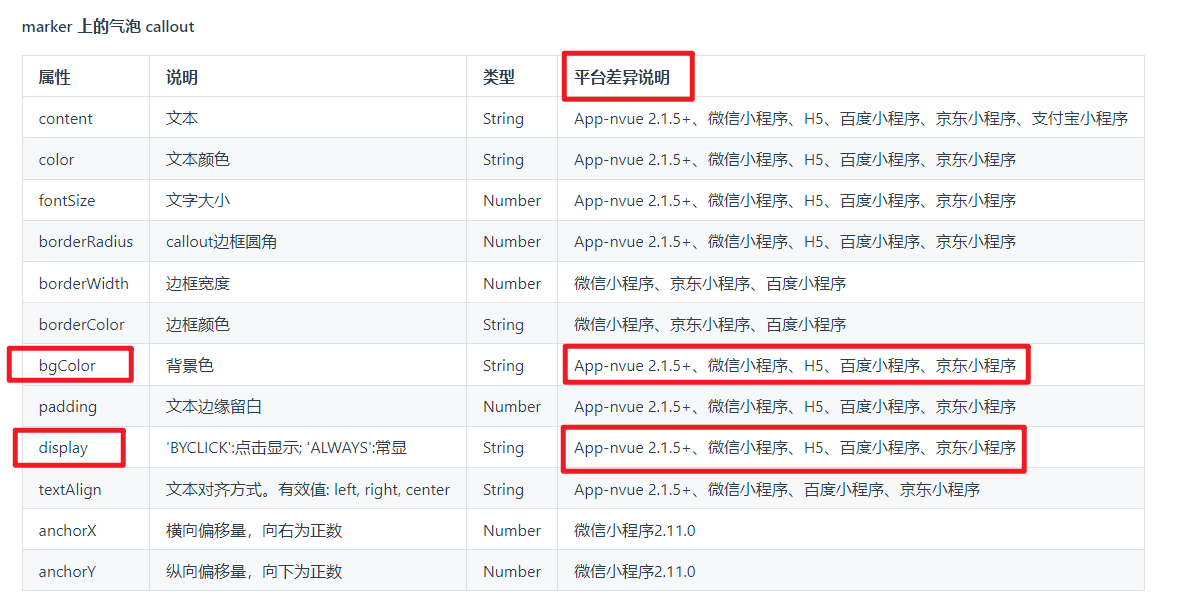Click the 'borderWidth' property name

coord(83,283)
